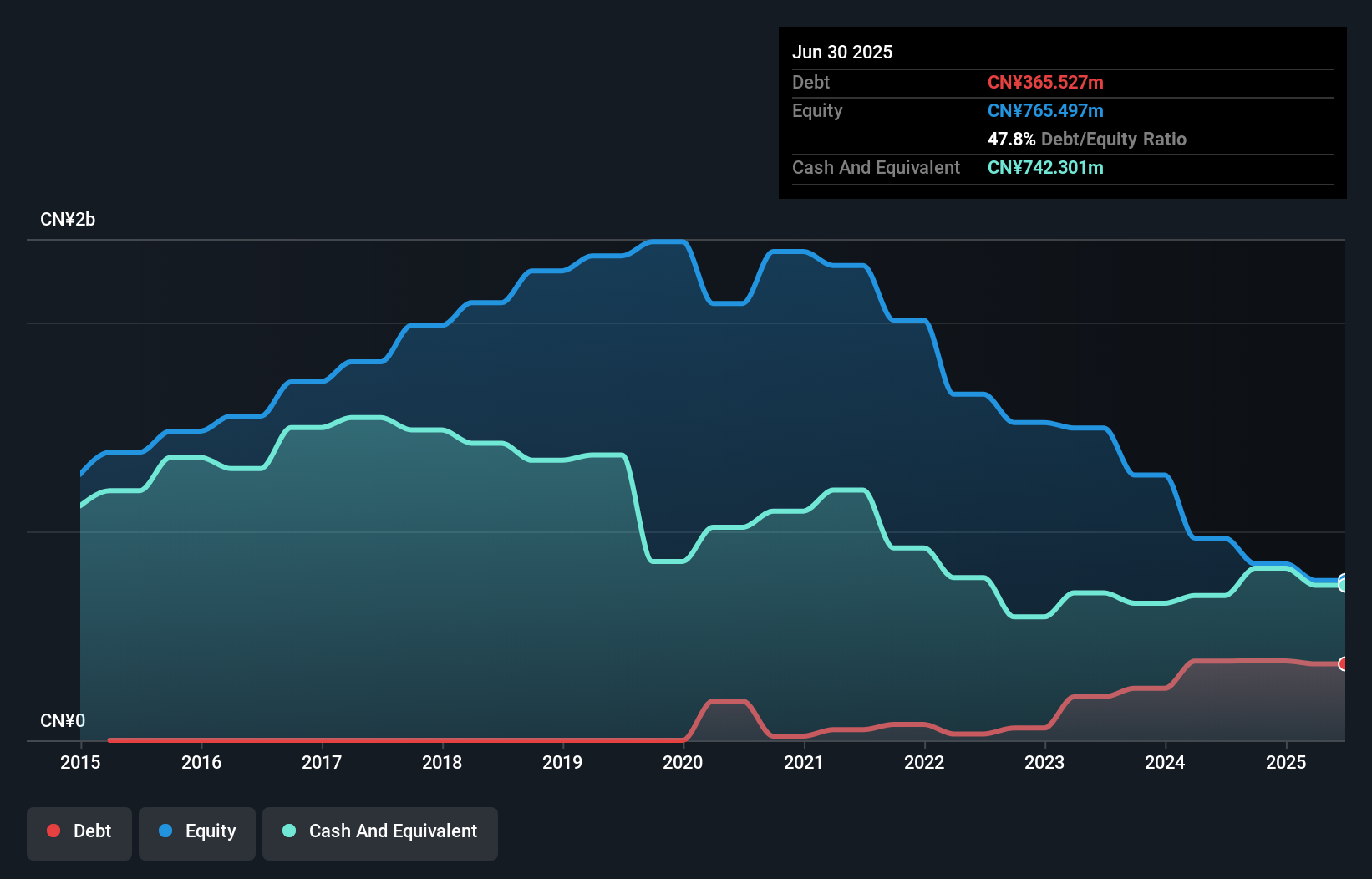Toggle the Cash And Equivalent series visibility
Screen dimensions: 1372x879
[x=379, y=832]
